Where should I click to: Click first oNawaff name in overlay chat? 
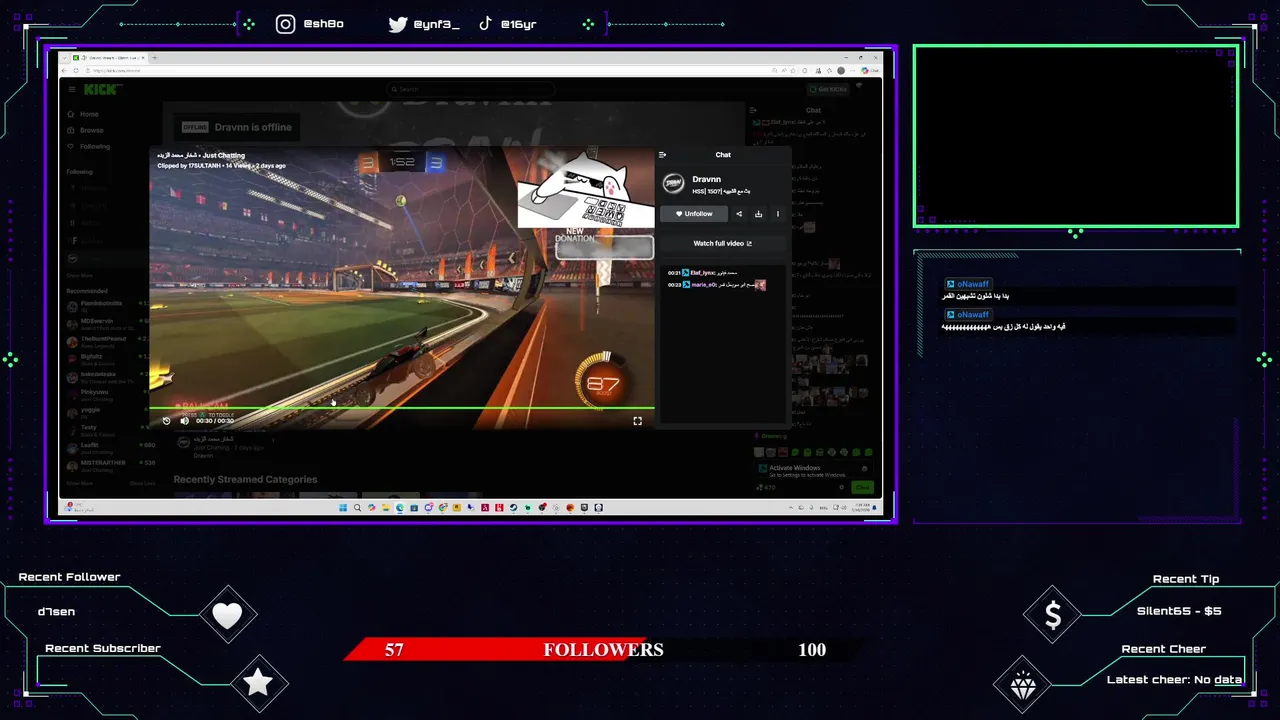pos(973,284)
